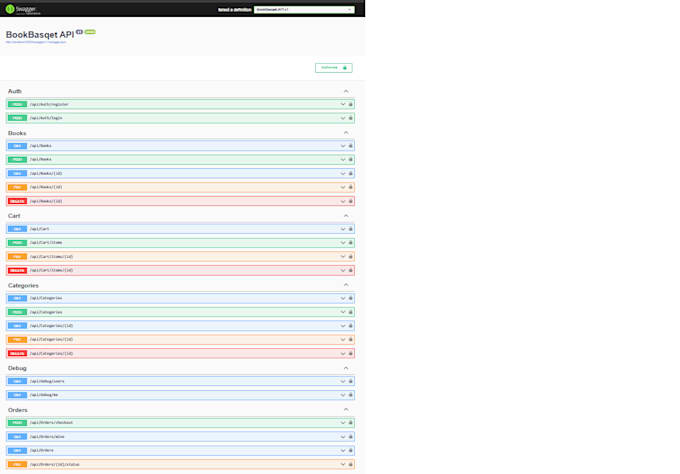Click lock icon on POST Auth login row
The image size is (680, 474).
point(350,118)
